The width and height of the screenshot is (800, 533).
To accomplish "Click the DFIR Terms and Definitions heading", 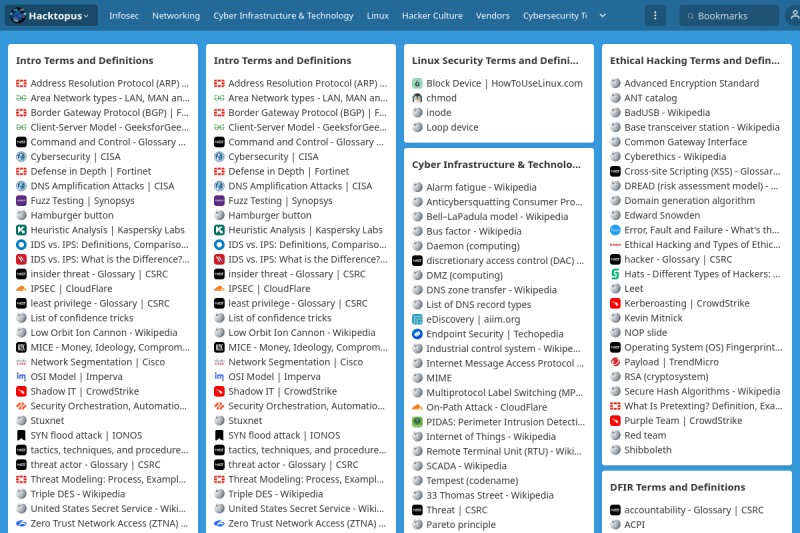I will coord(678,487).
